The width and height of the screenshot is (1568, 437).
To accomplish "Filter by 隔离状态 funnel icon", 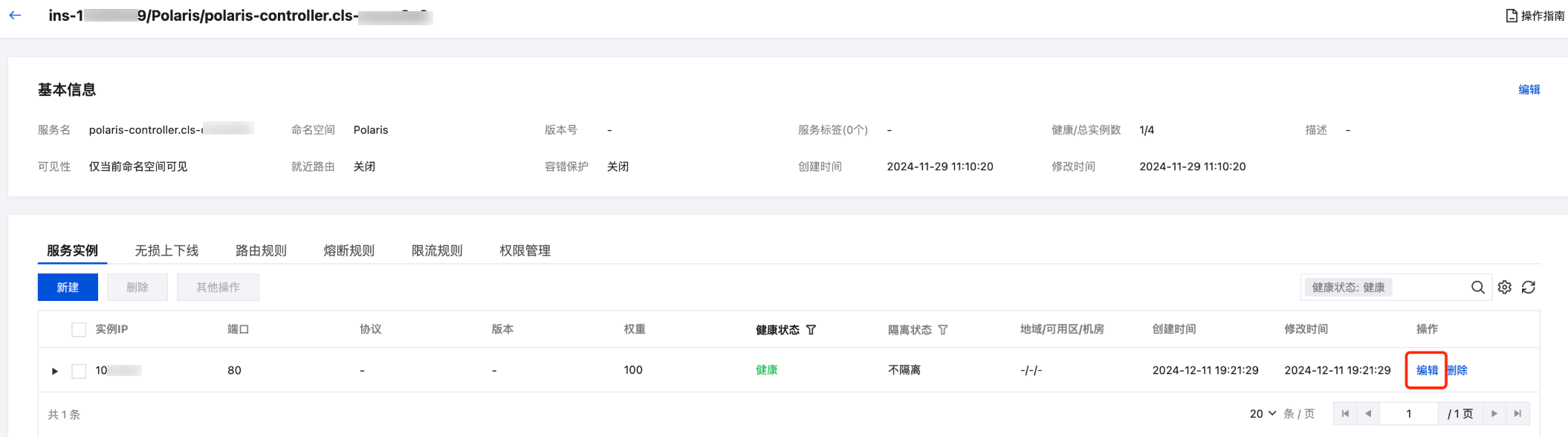I will click(943, 330).
